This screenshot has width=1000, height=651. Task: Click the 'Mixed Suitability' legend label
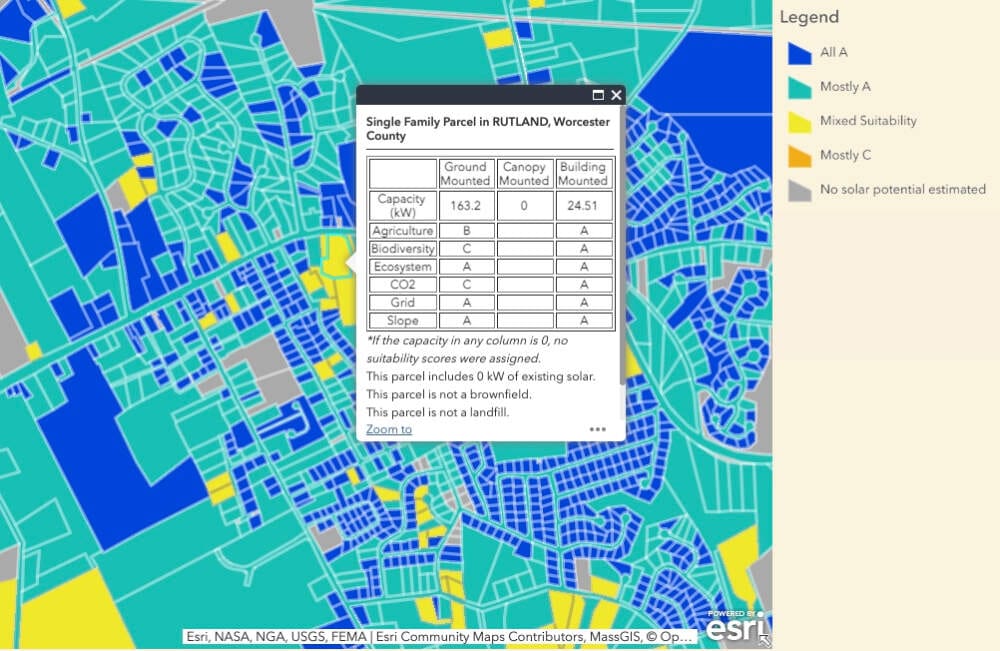[868, 121]
